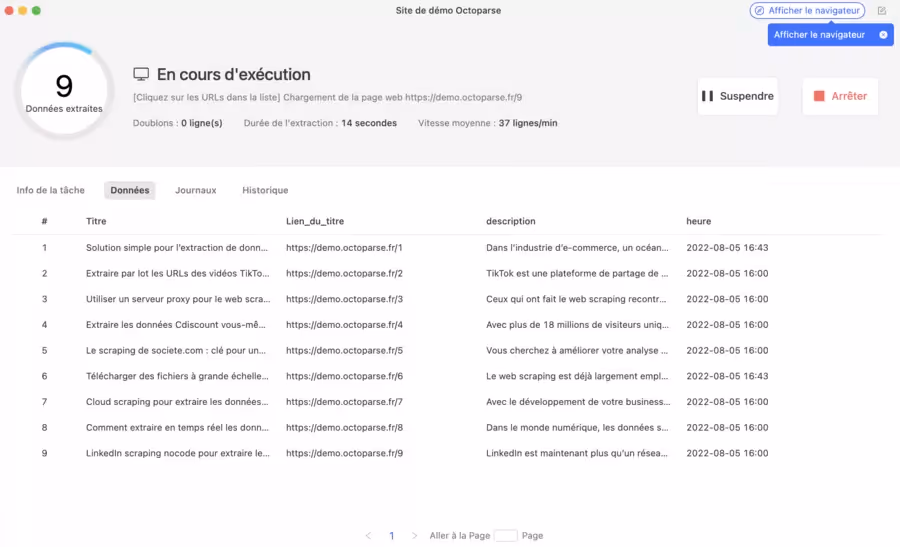The height and width of the screenshot is (547, 900).
Task: Click row number 5 in the data table
Action: click(x=44, y=350)
